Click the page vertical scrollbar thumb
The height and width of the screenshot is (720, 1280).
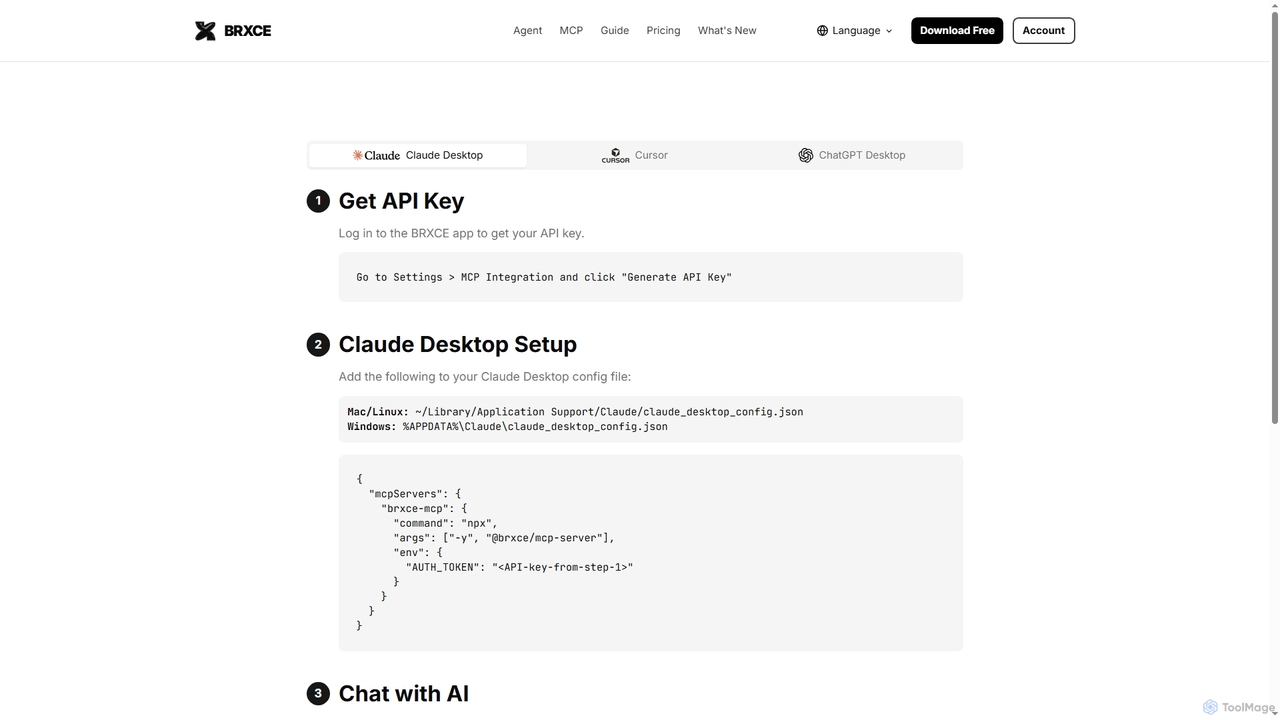pos(1274,218)
